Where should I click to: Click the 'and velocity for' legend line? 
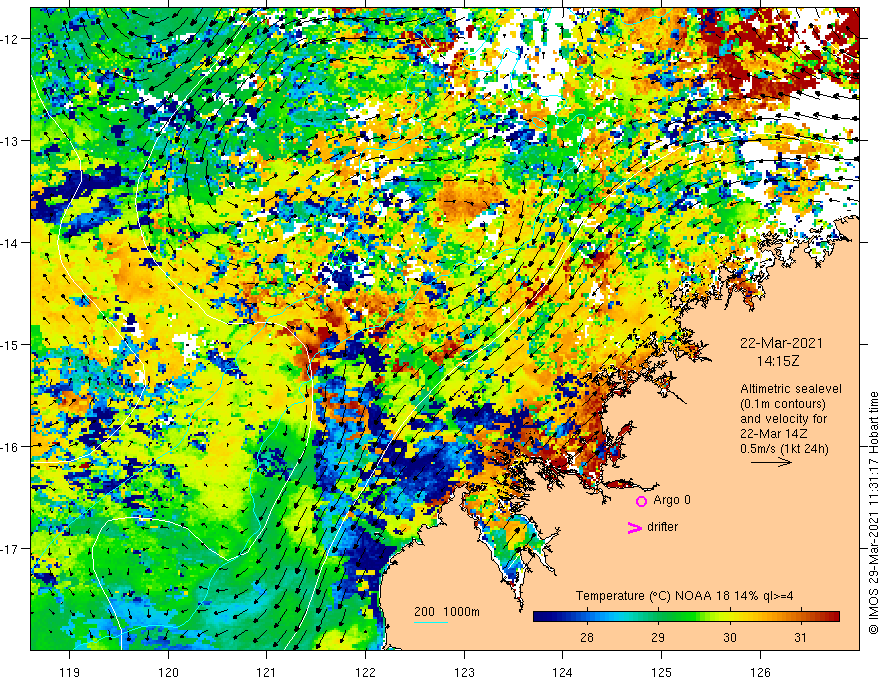(x=783, y=419)
